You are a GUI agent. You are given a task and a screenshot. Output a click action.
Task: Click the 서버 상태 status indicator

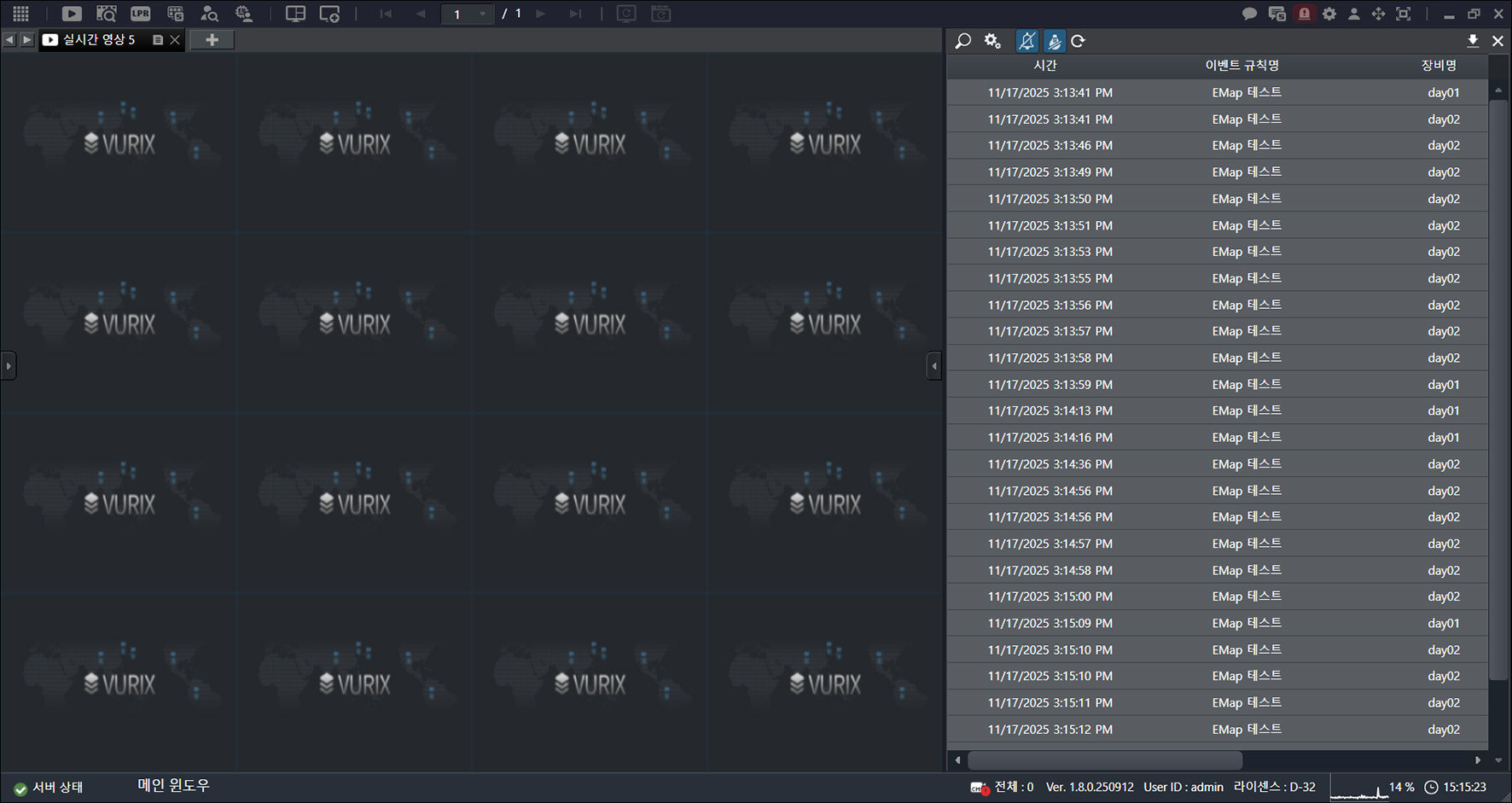point(49,787)
